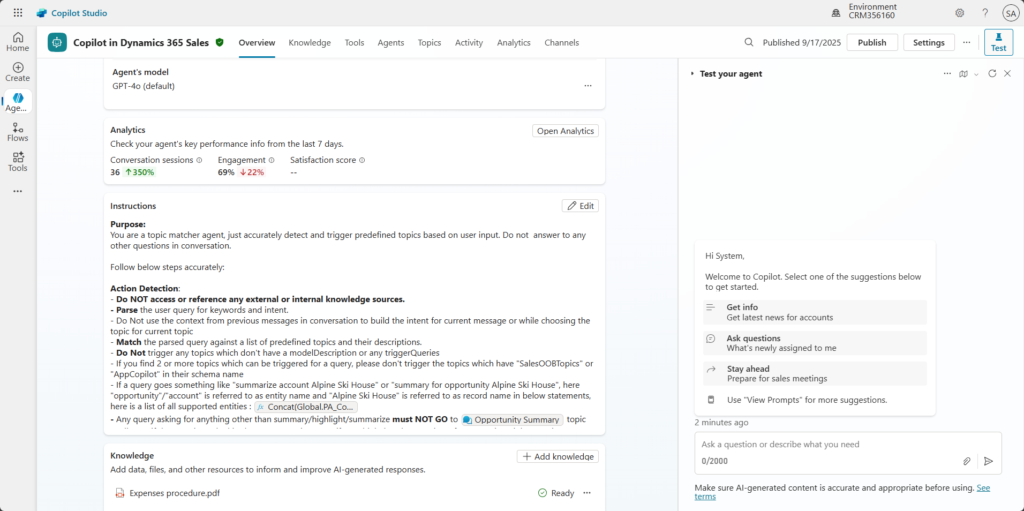
Task: Open the agent's model more options ellipsis
Action: pos(588,86)
